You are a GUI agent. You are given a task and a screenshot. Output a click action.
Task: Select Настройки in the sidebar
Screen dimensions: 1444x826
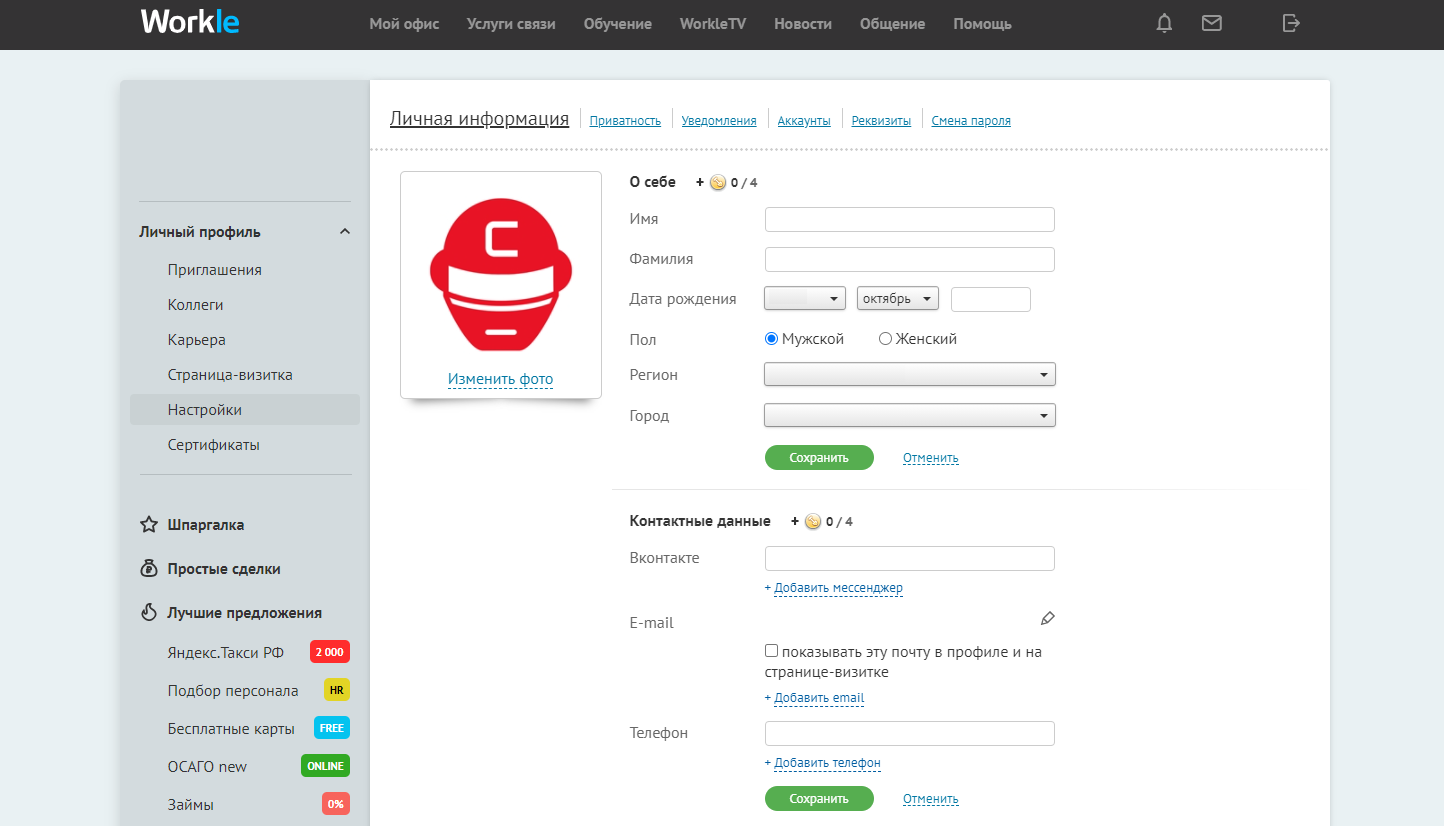245,410
